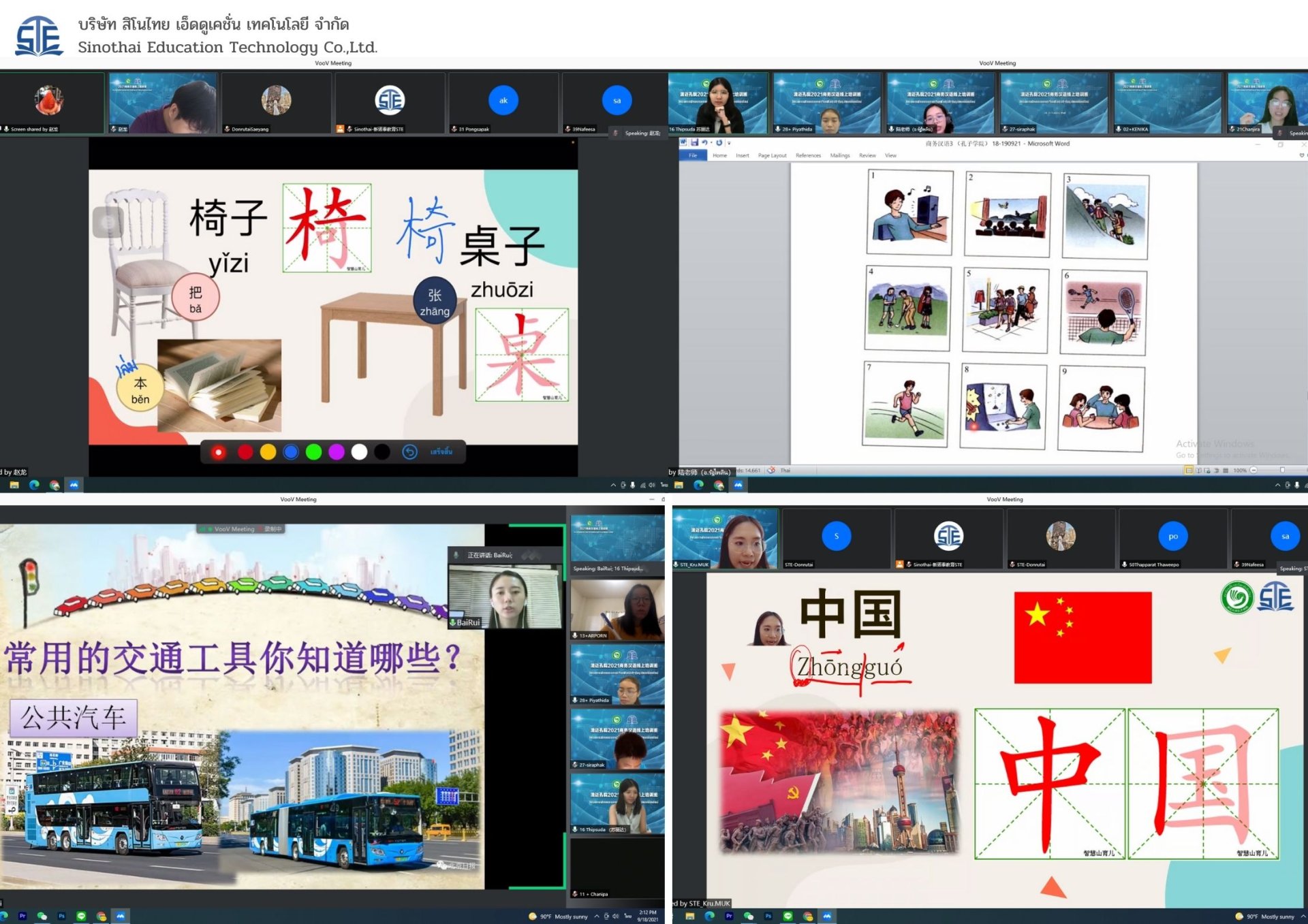The image size is (1308, 924).
Task: Pick the purple annotation color
Action: [x=337, y=452]
